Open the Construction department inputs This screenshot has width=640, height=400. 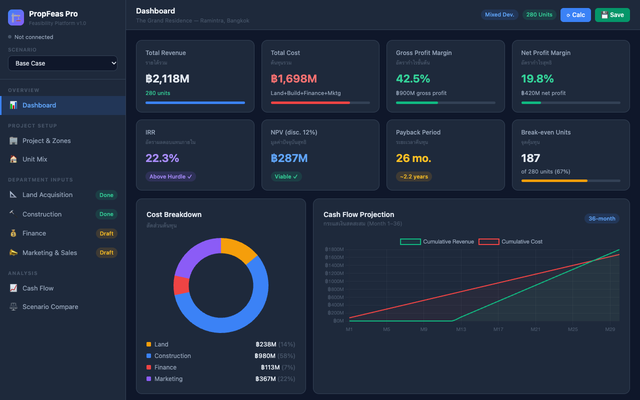pyautogui.click(x=63, y=214)
